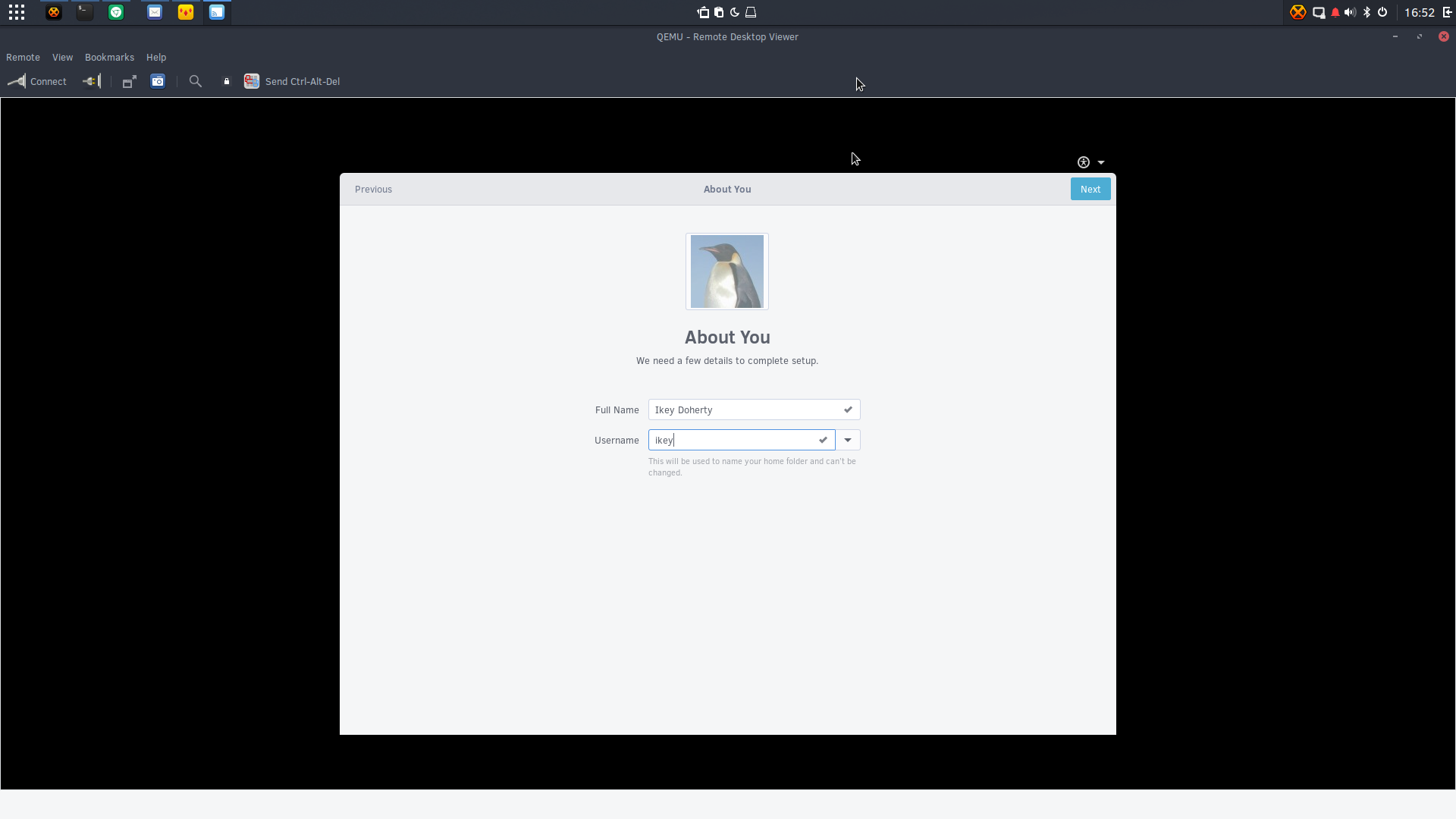1456x819 pixels.
Task: Click the clipboard panel icon
Action: pos(719,12)
